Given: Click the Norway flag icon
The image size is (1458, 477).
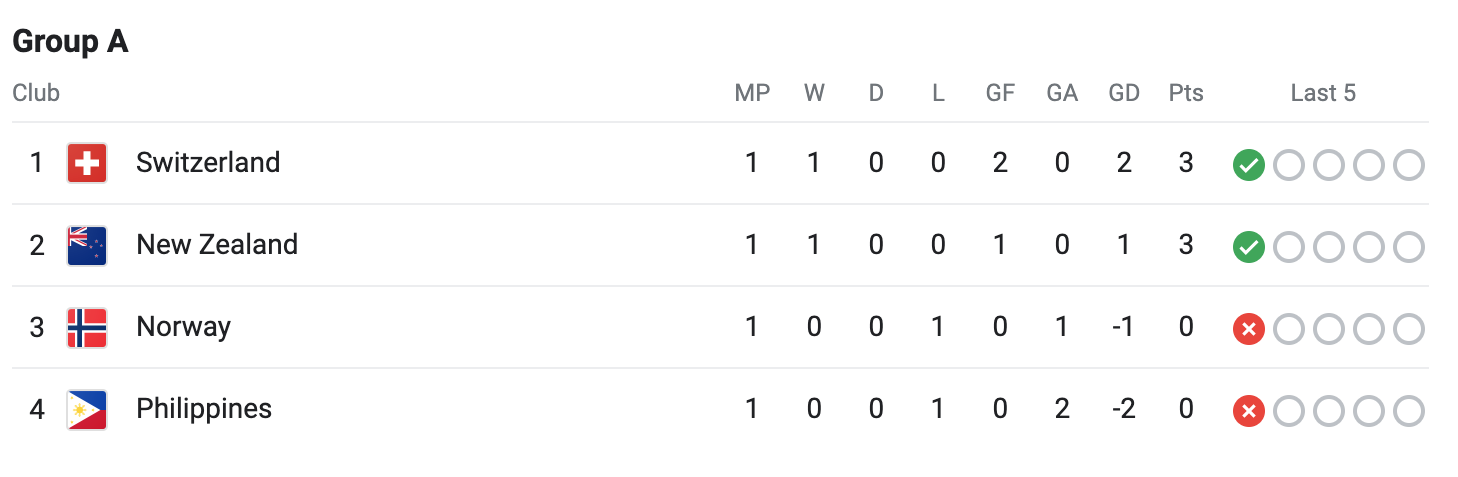Looking at the screenshot, I should pyautogui.click(x=87, y=327).
